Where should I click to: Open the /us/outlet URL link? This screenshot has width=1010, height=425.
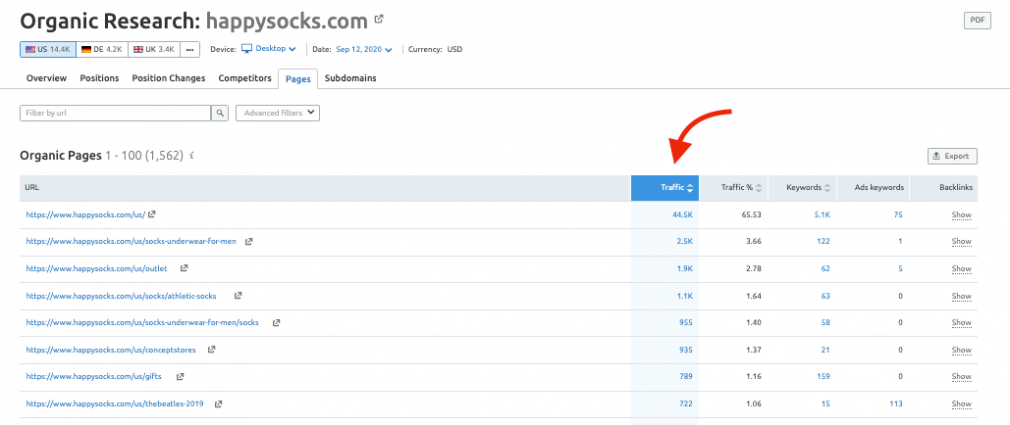(x=97, y=269)
